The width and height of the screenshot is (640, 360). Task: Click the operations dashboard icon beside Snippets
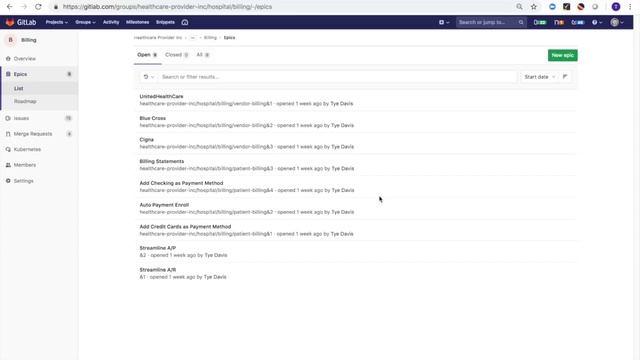(185, 22)
